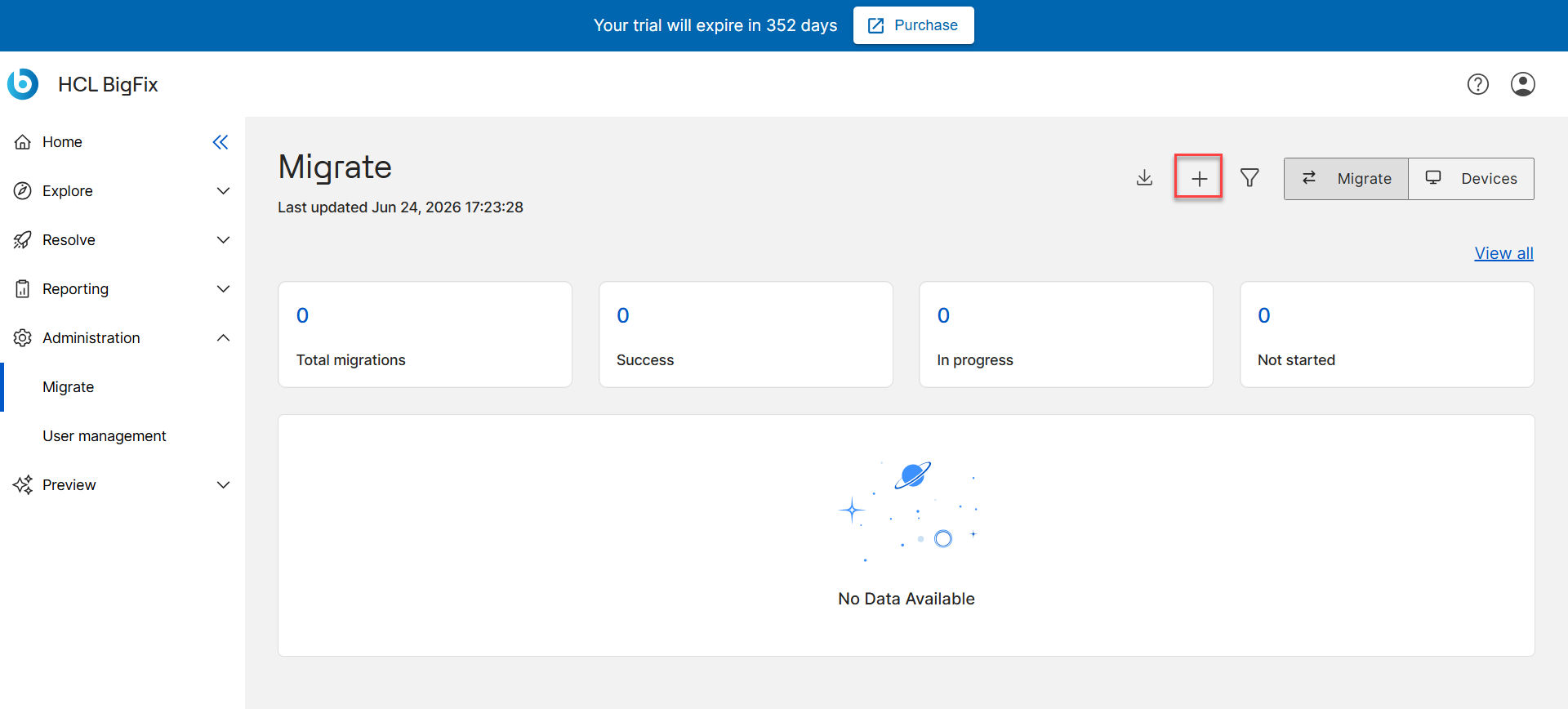
Task: Click the trial expiry notice text
Action: 715,25
